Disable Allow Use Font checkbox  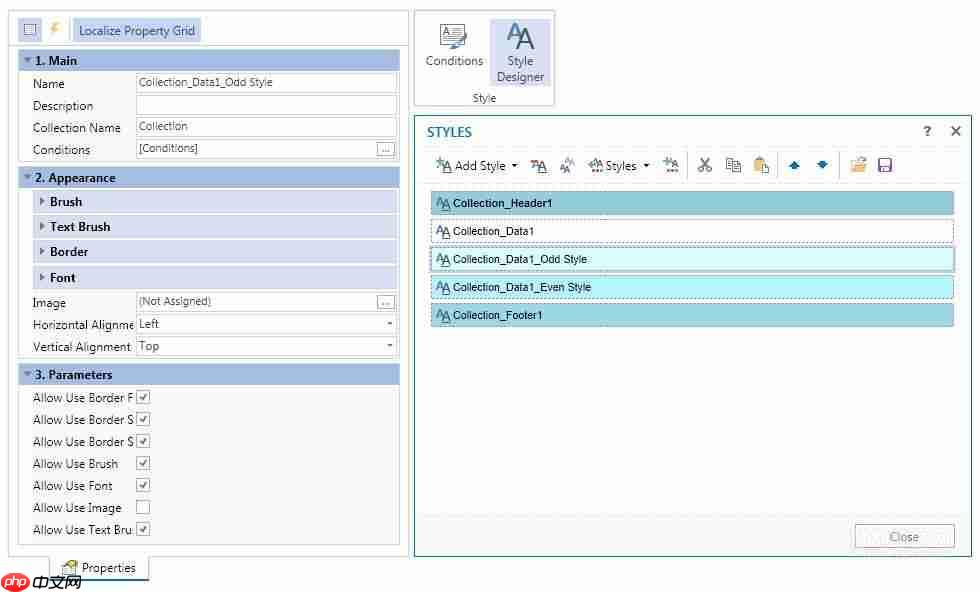pos(142,485)
